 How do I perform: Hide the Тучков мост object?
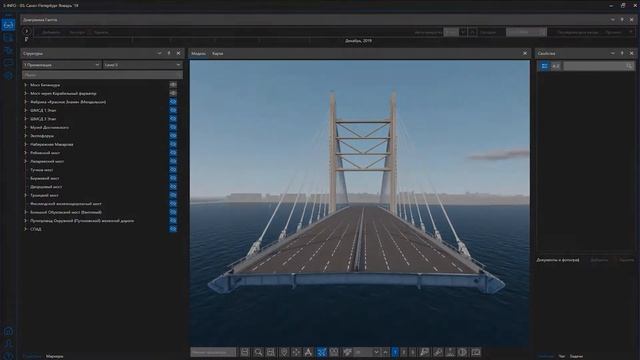pyautogui.click(x=173, y=170)
